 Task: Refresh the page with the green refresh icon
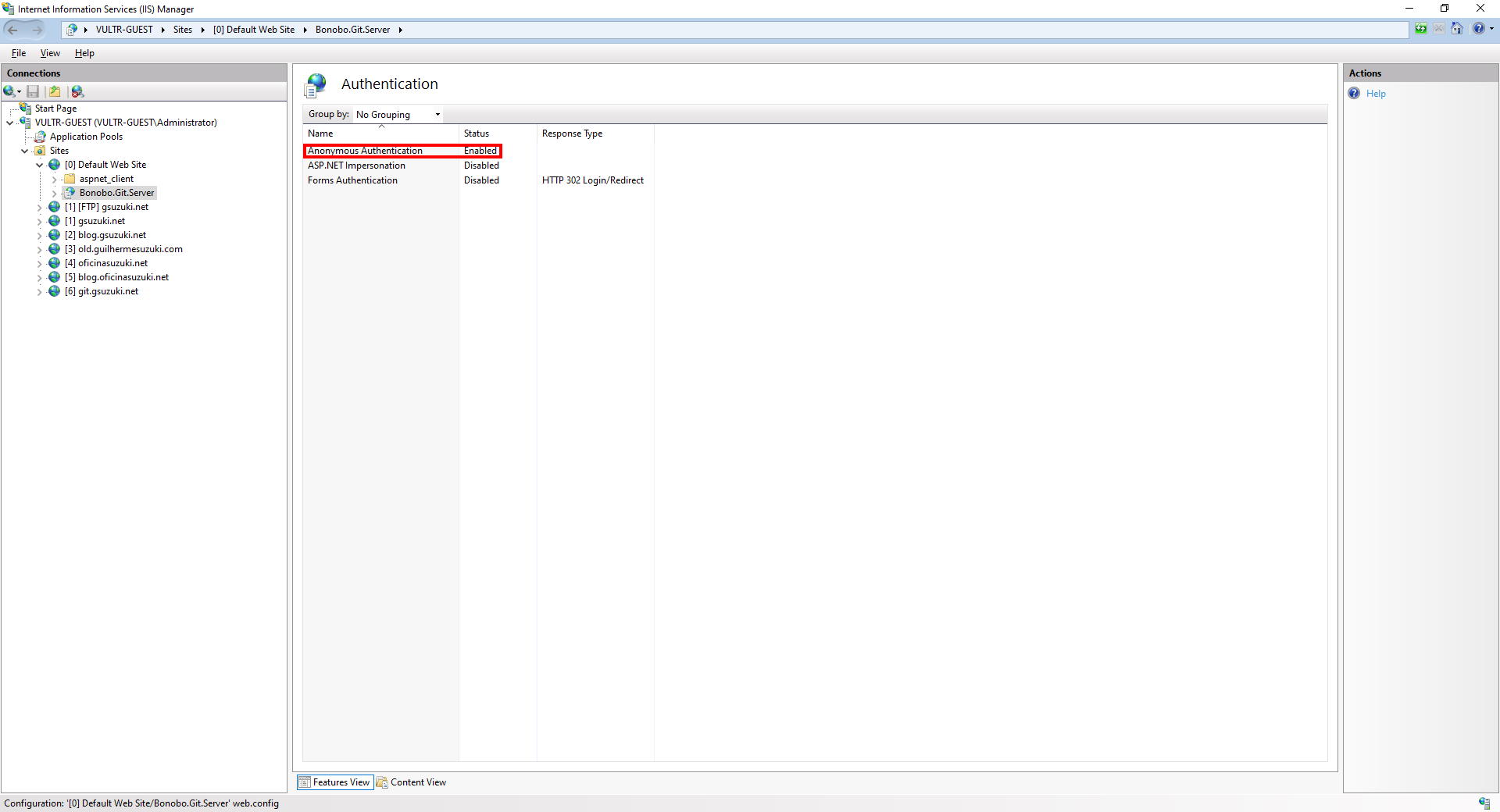click(1421, 29)
